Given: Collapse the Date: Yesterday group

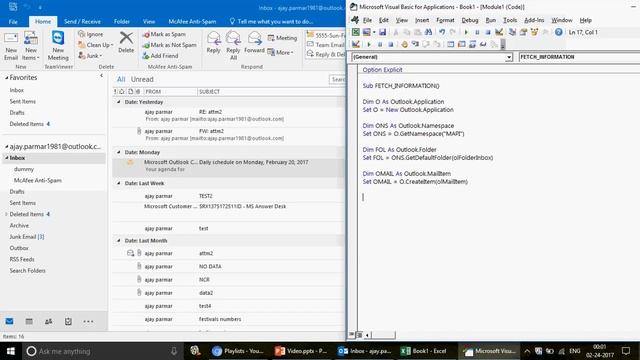Looking at the screenshot, I should 119,102.
